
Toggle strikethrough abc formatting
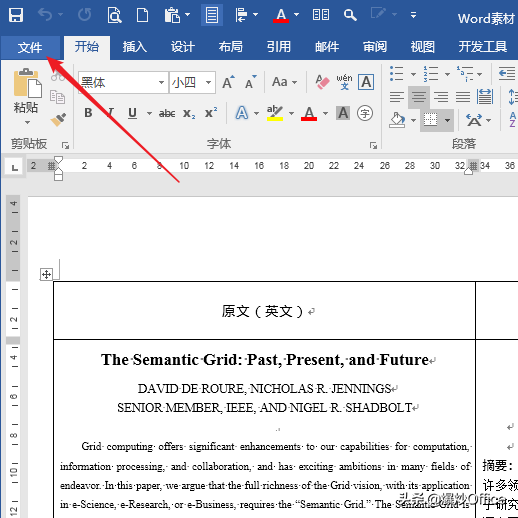(167, 113)
